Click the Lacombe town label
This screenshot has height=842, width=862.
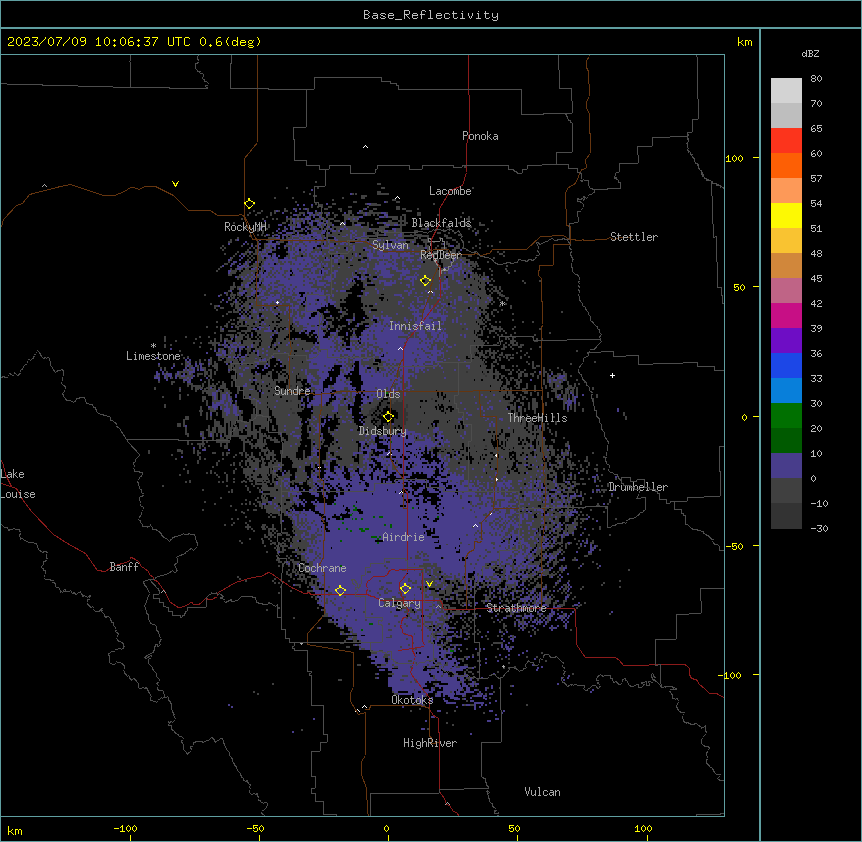point(450,191)
